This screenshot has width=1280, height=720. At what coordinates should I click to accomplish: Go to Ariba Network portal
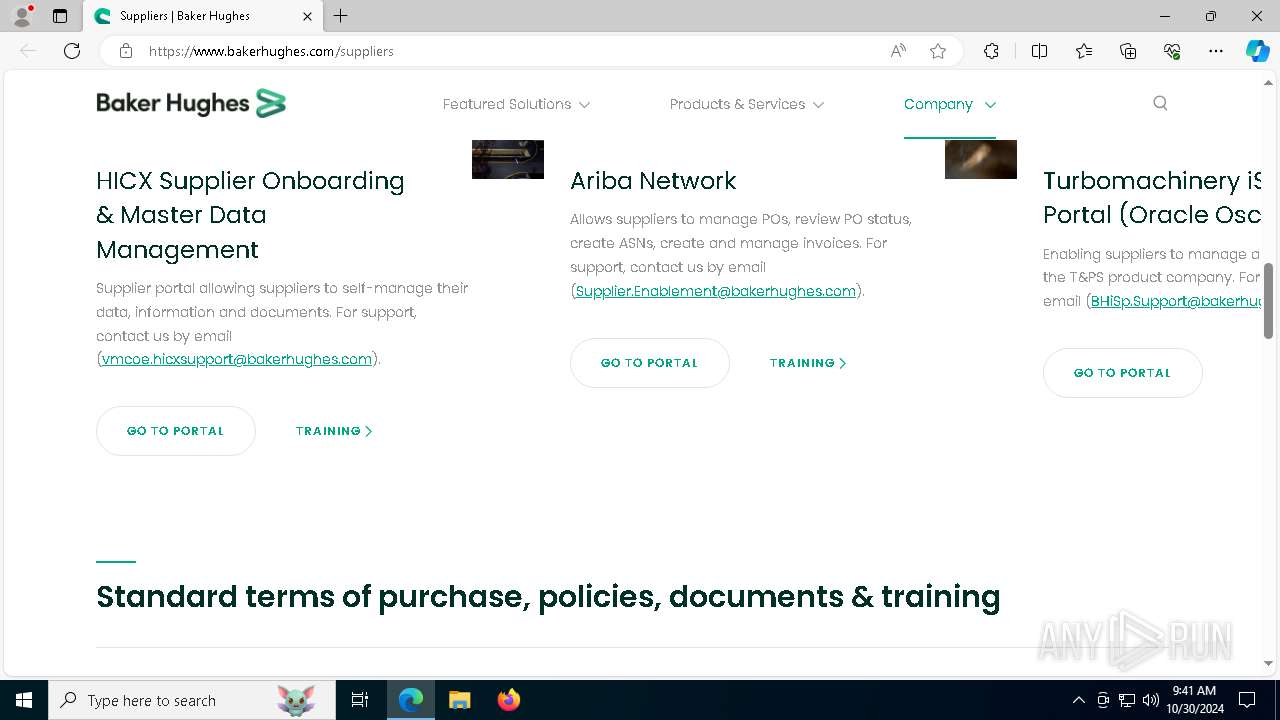pyautogui.click(x=650, y=363)
